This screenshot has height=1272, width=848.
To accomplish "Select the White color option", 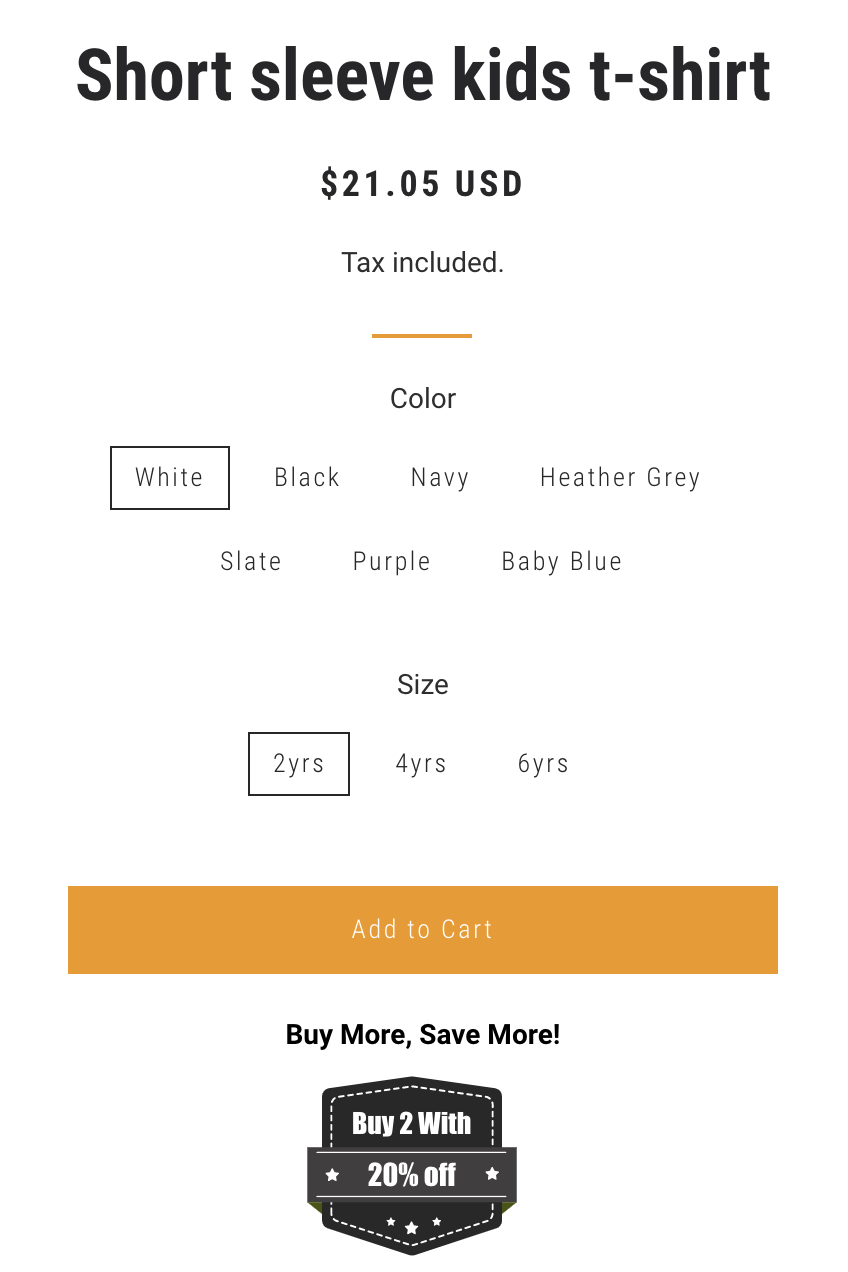I will (x=170, y=478).
